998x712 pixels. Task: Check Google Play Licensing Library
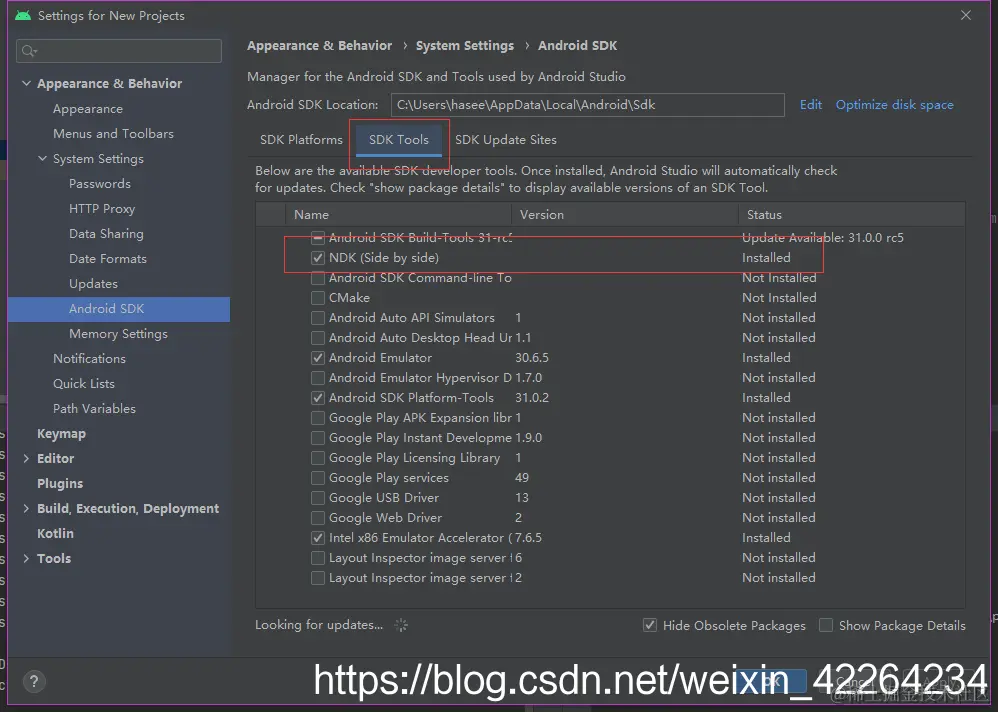click(x=318, y=458)
